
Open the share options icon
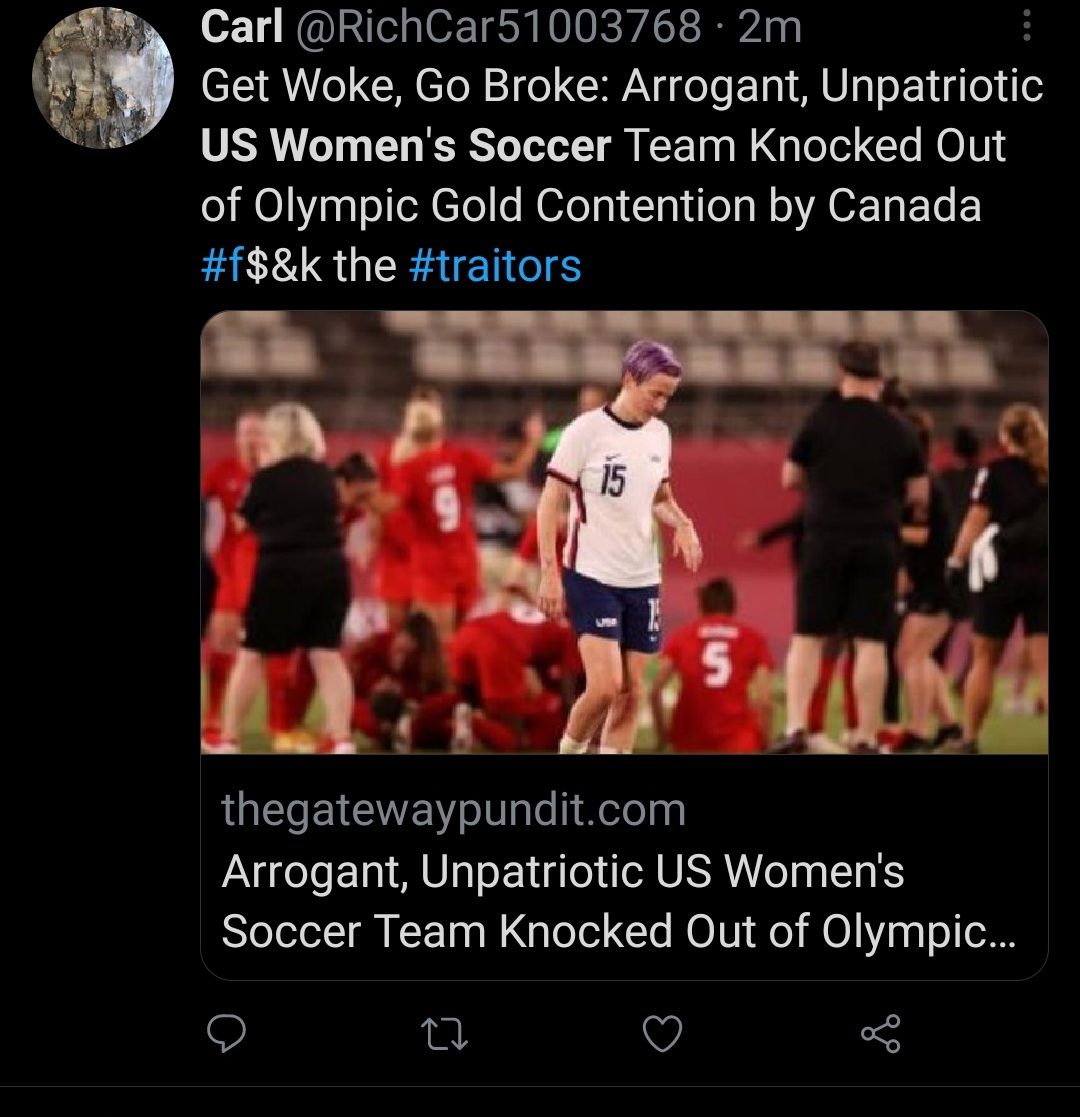click(880, 1034)
